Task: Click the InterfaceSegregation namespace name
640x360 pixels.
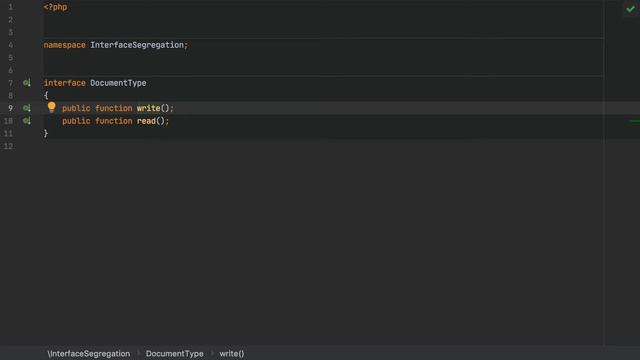Action: (x=137, y=45)
